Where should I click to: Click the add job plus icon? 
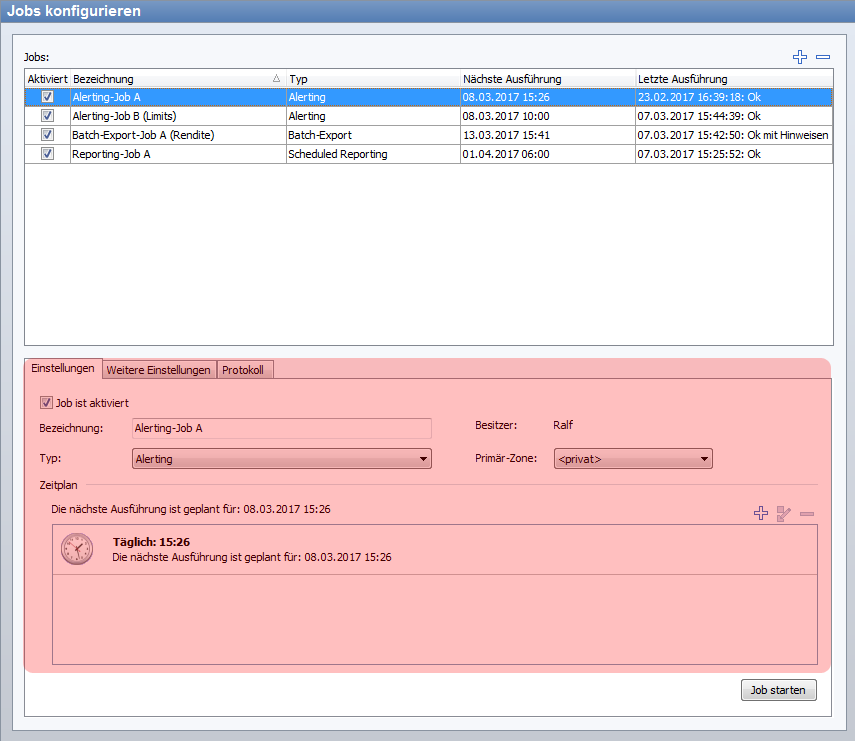[799, 58]
